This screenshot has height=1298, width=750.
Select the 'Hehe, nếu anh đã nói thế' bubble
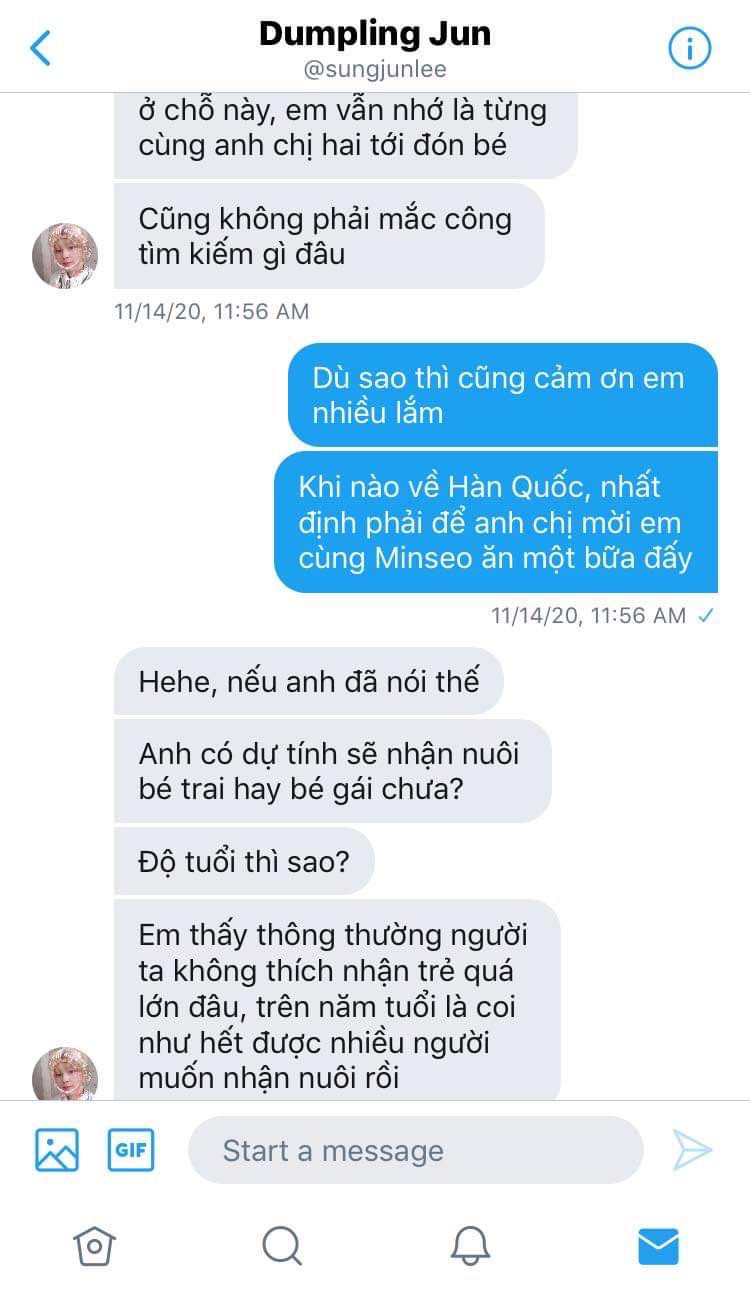tap(309, 681)
